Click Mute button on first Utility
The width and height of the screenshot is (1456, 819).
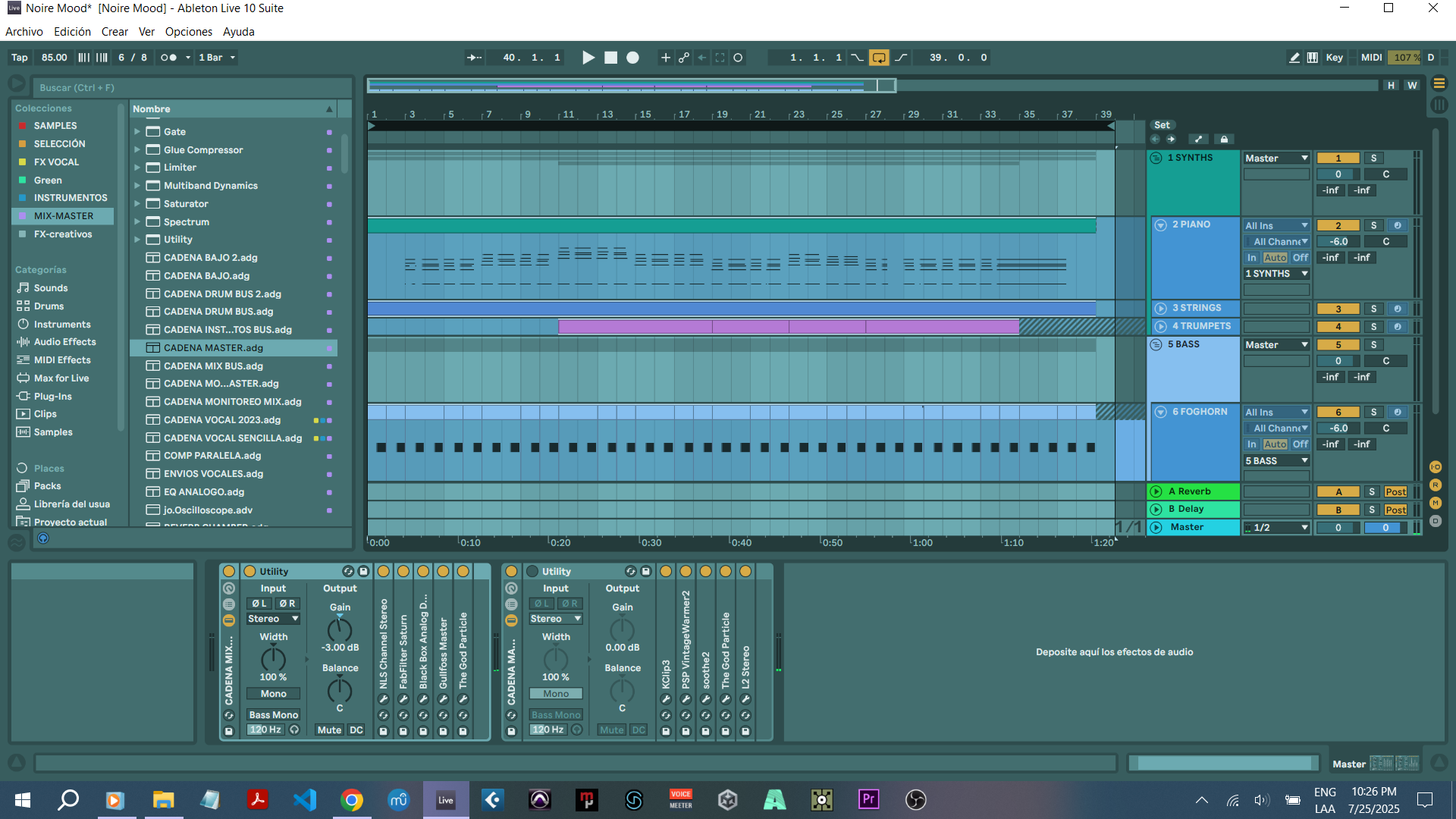tap(329, 730)
